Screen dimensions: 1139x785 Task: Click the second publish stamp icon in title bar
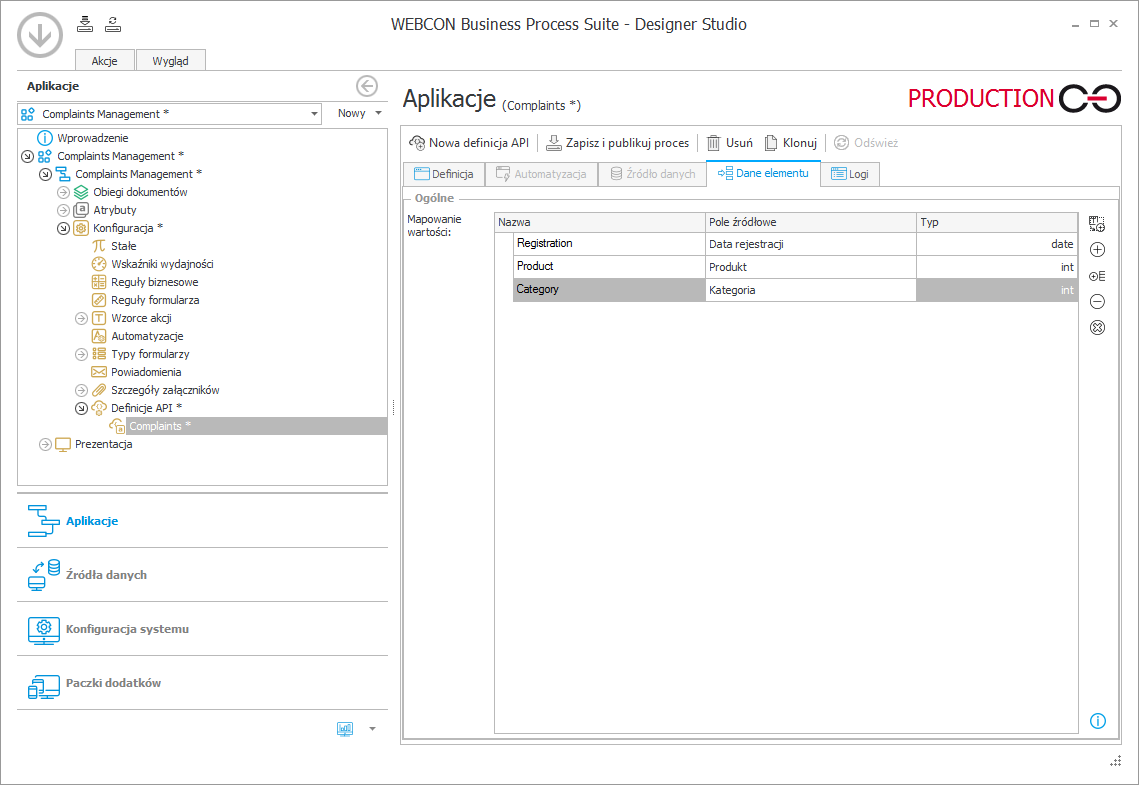[113, 24]
